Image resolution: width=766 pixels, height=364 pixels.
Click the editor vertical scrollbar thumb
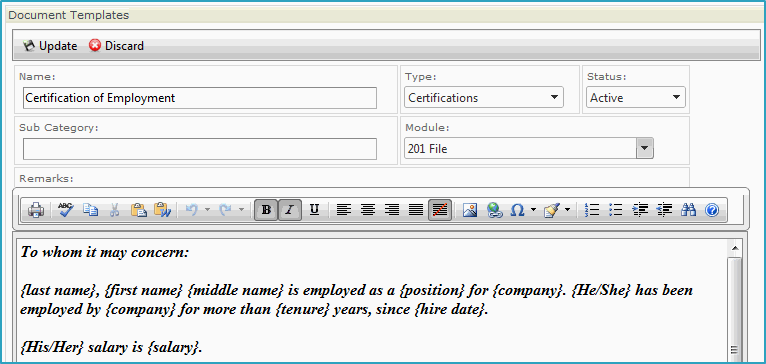click(x=734, y=309)
